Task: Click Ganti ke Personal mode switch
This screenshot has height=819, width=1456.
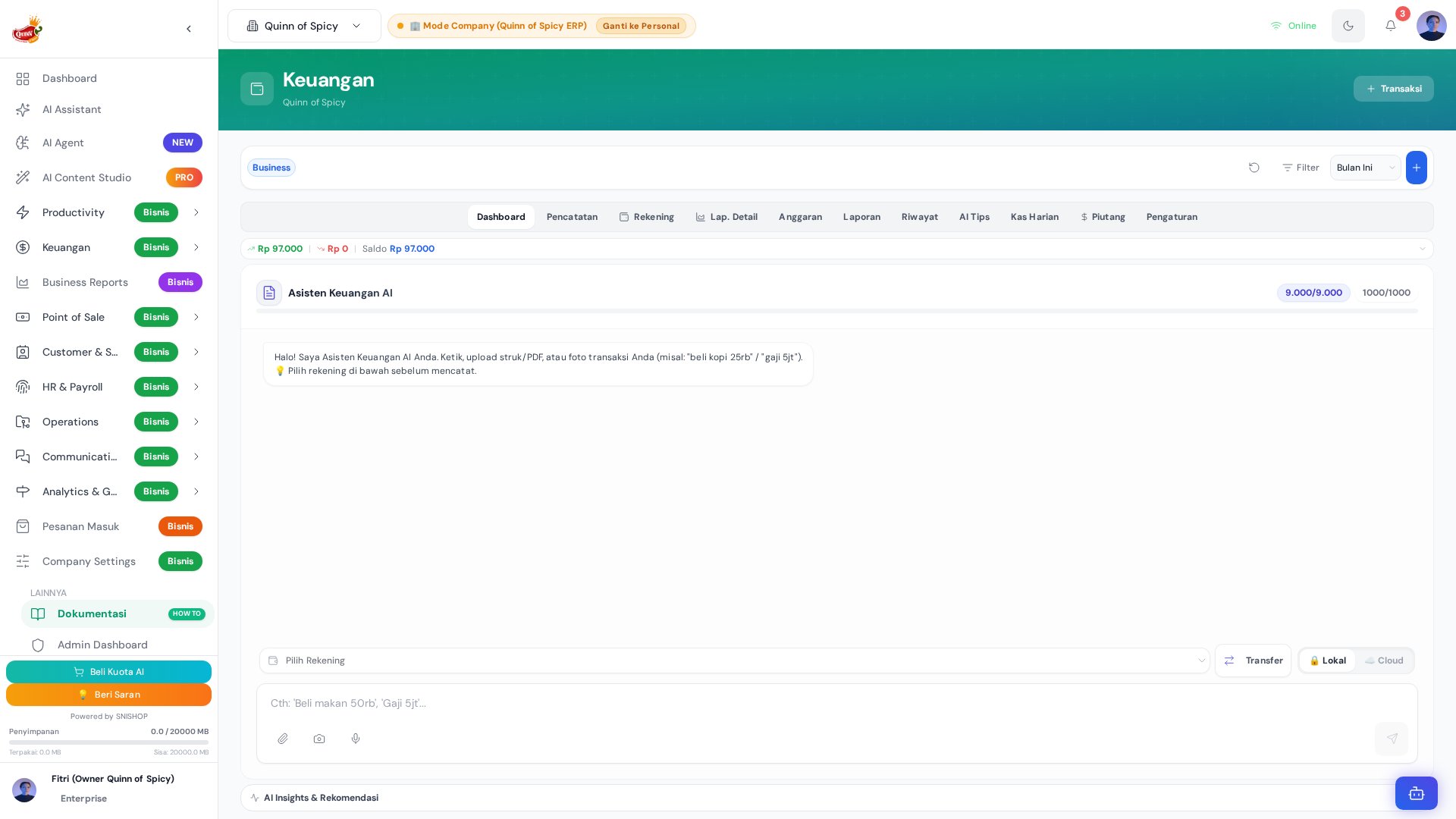Action: [641, 26]
